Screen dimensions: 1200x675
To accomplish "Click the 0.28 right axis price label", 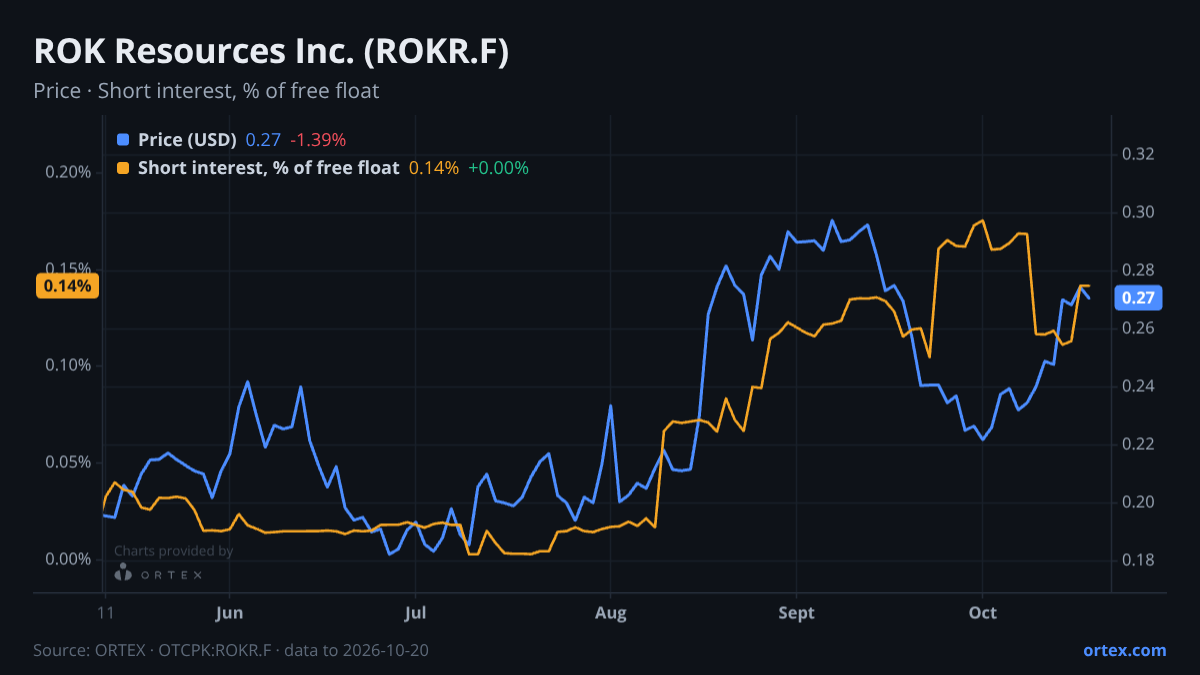I will point(1139,271).
